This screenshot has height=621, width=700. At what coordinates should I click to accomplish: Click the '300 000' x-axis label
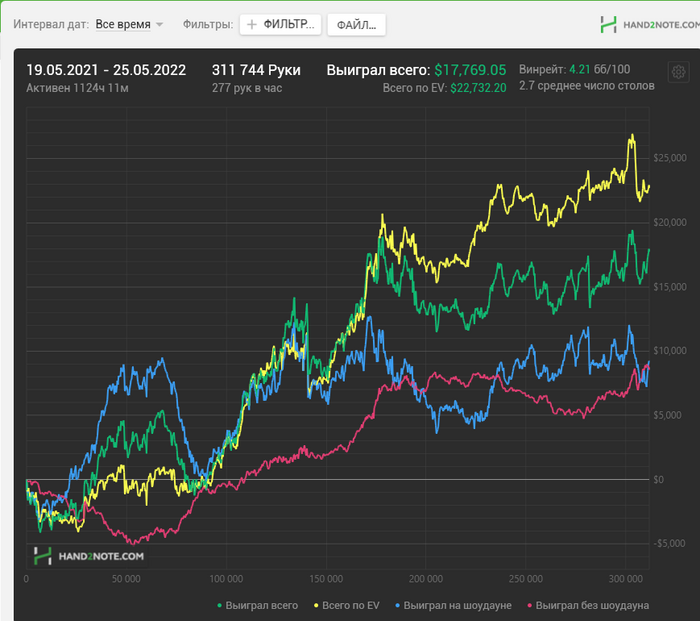[x=626, y=579]
